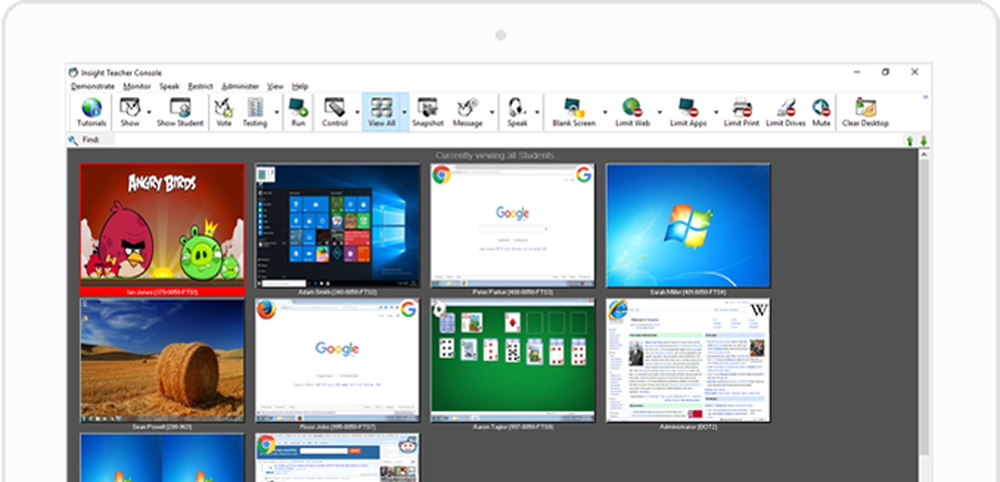Click the Limit Print icon
Viewport: 1000px width, 482px height.
coord(741,107)
